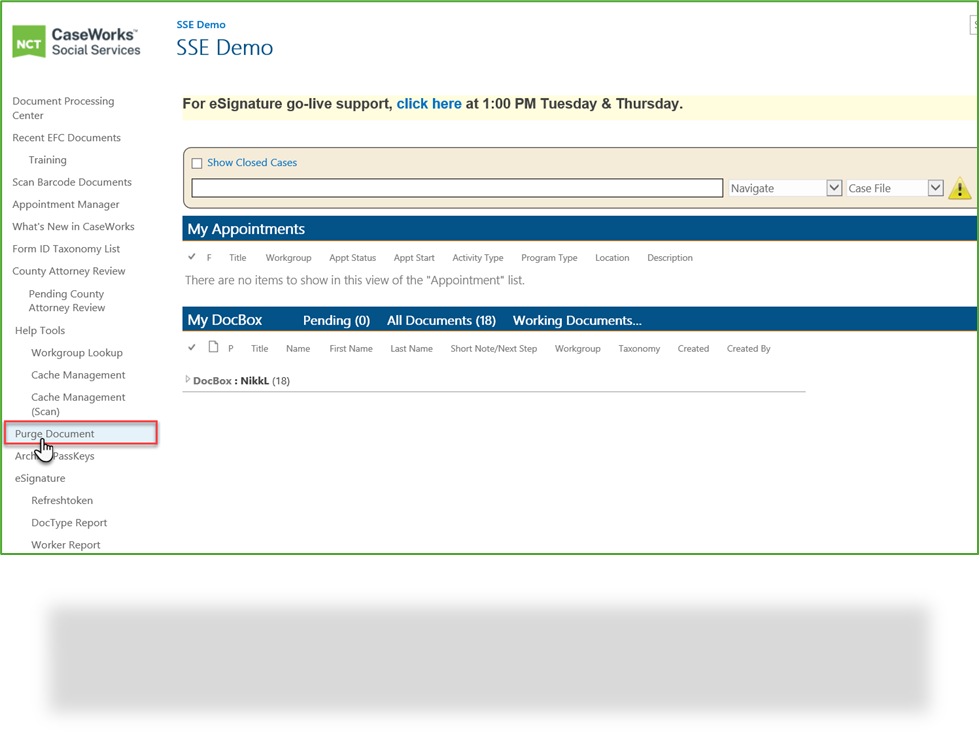Sort DocBox by Created column
The image size is (979, 738).
pyautogui.click(x=693, y=348)
